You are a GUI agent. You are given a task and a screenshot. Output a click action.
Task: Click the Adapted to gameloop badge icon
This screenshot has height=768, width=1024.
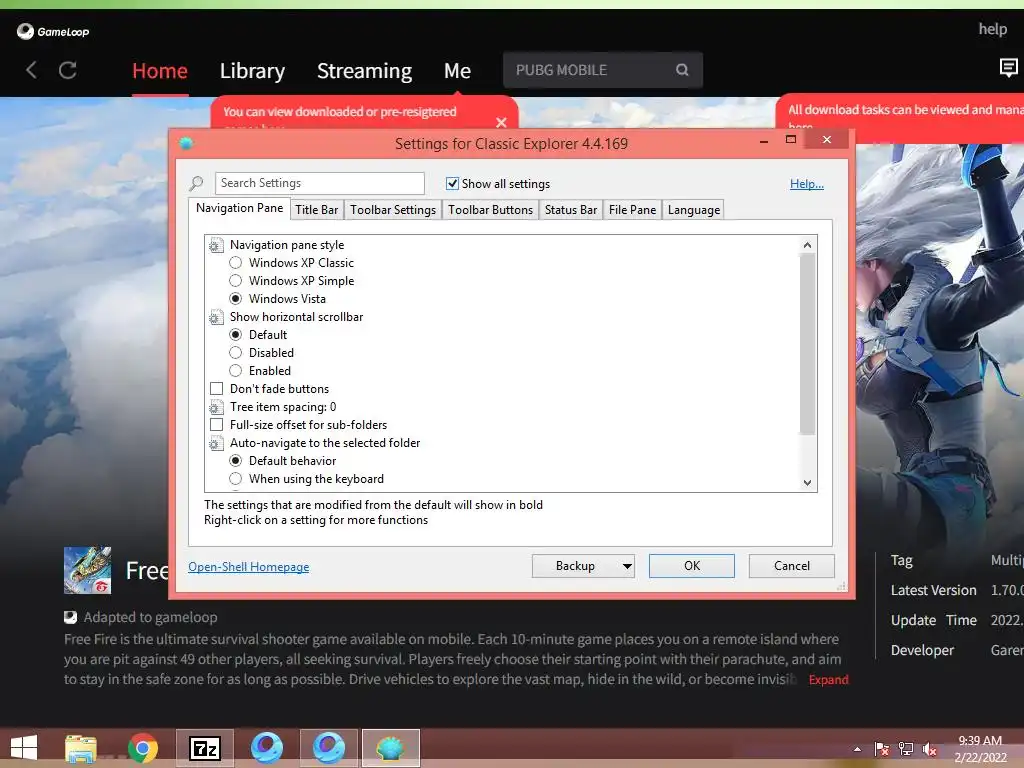(71, 617)
